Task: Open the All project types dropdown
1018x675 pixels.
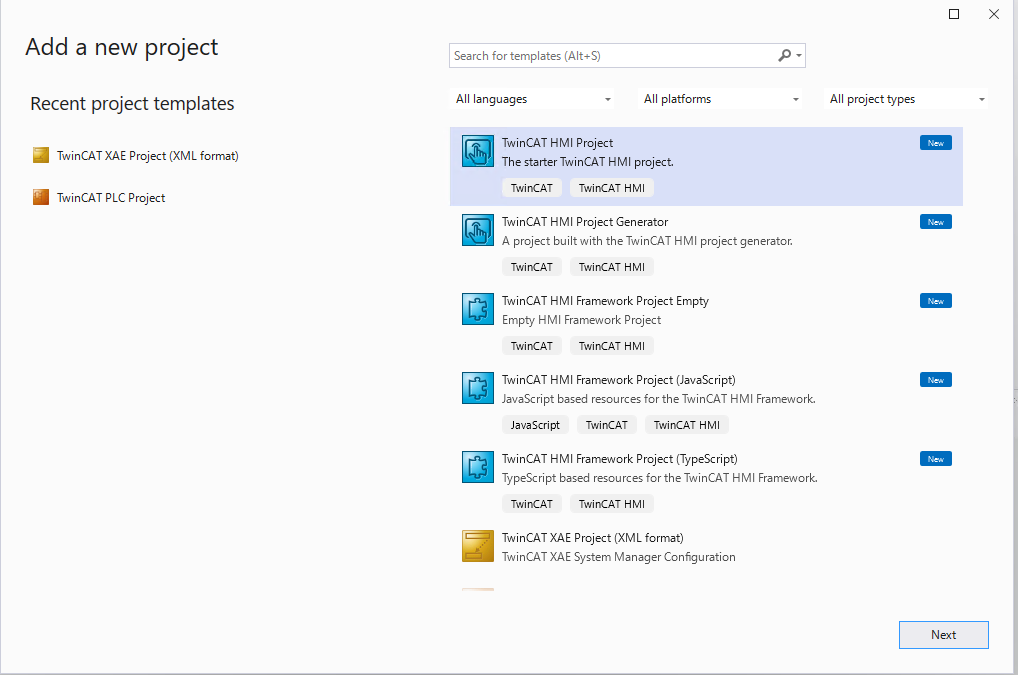Action: click(x=906, y=99)
